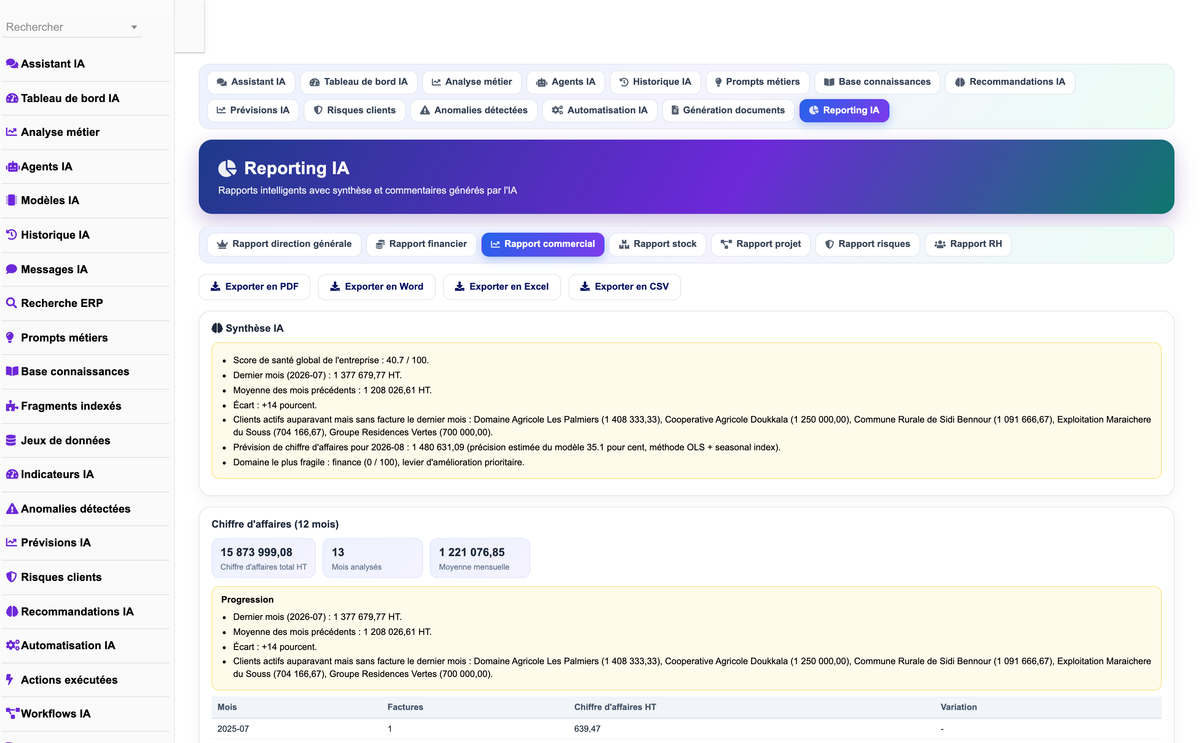Select the Rapport financier report
Screen dimensions: 1200x743
tap(421, 244)
